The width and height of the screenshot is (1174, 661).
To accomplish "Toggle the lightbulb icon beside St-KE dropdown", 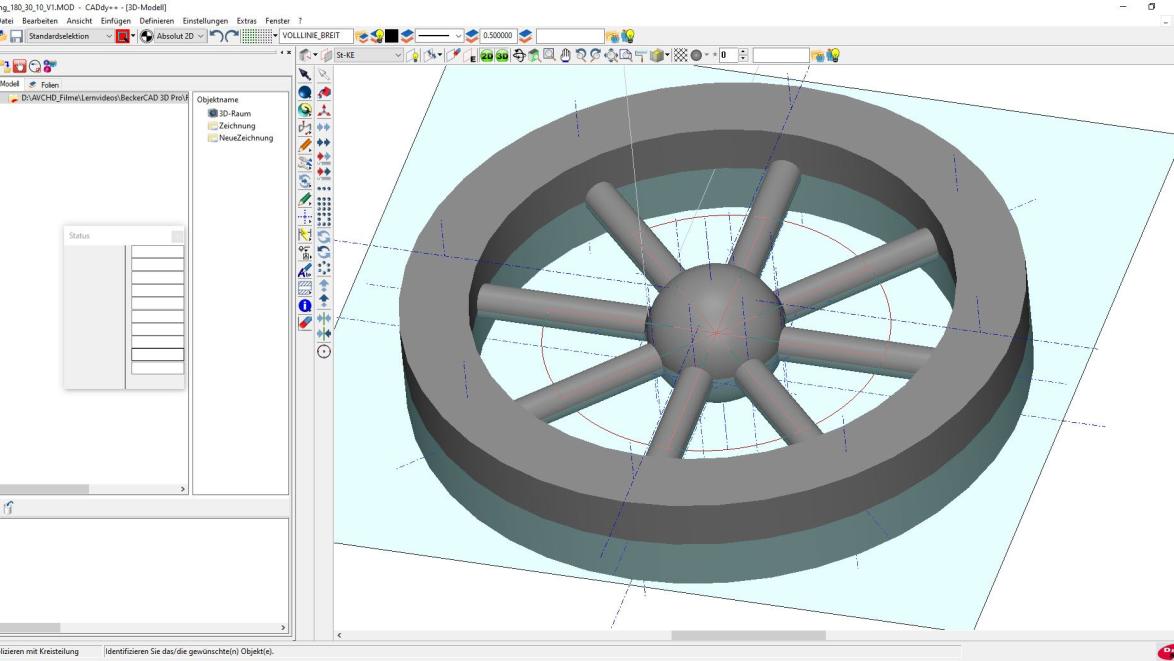I will [413, 55].
